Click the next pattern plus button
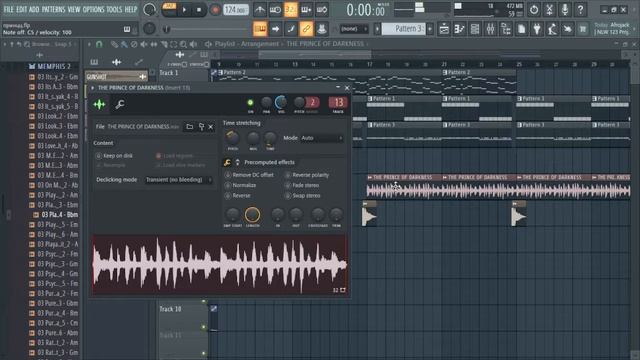This screenshot has width=640, height=360. tap(430, 29)
